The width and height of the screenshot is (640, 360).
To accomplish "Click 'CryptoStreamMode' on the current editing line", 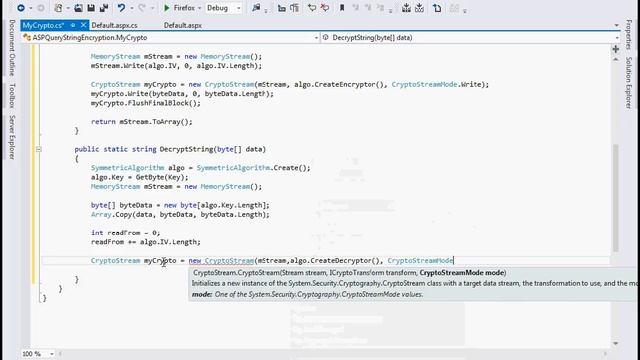I will tap(420, 260).
